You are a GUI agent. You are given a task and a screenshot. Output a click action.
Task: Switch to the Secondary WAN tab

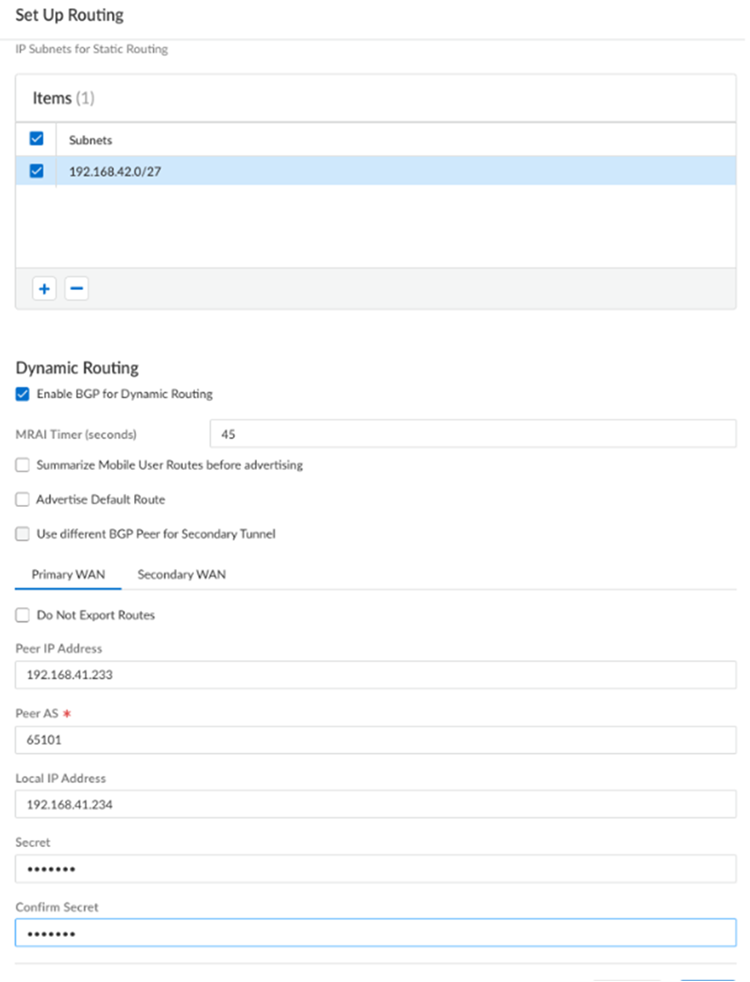pos(181,575)
